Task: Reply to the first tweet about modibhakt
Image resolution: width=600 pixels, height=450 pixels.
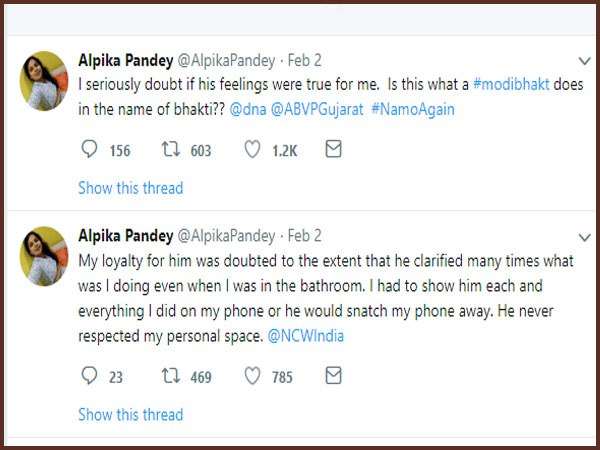Action: 89,150
